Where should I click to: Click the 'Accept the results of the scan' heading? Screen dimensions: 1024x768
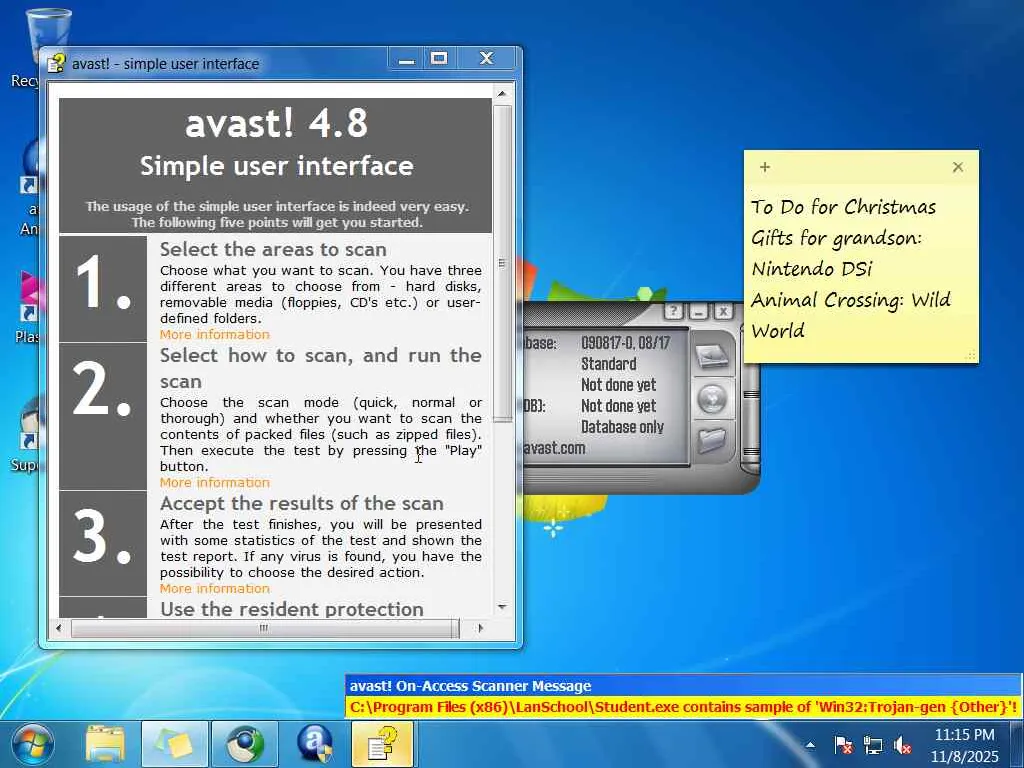click(302, 504)
